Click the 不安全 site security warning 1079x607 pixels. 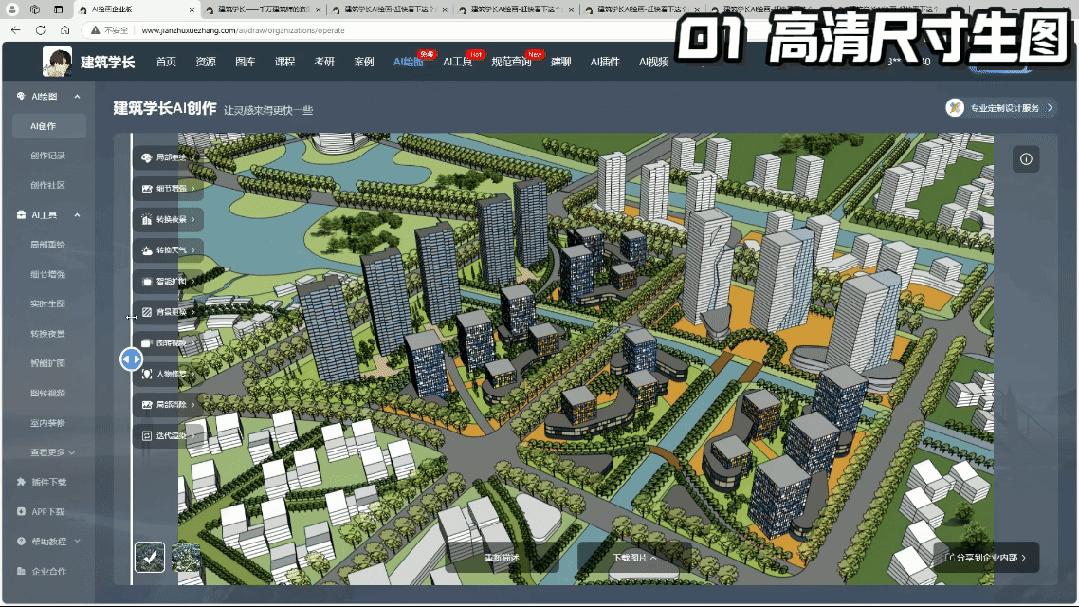(x=110, y=30)
